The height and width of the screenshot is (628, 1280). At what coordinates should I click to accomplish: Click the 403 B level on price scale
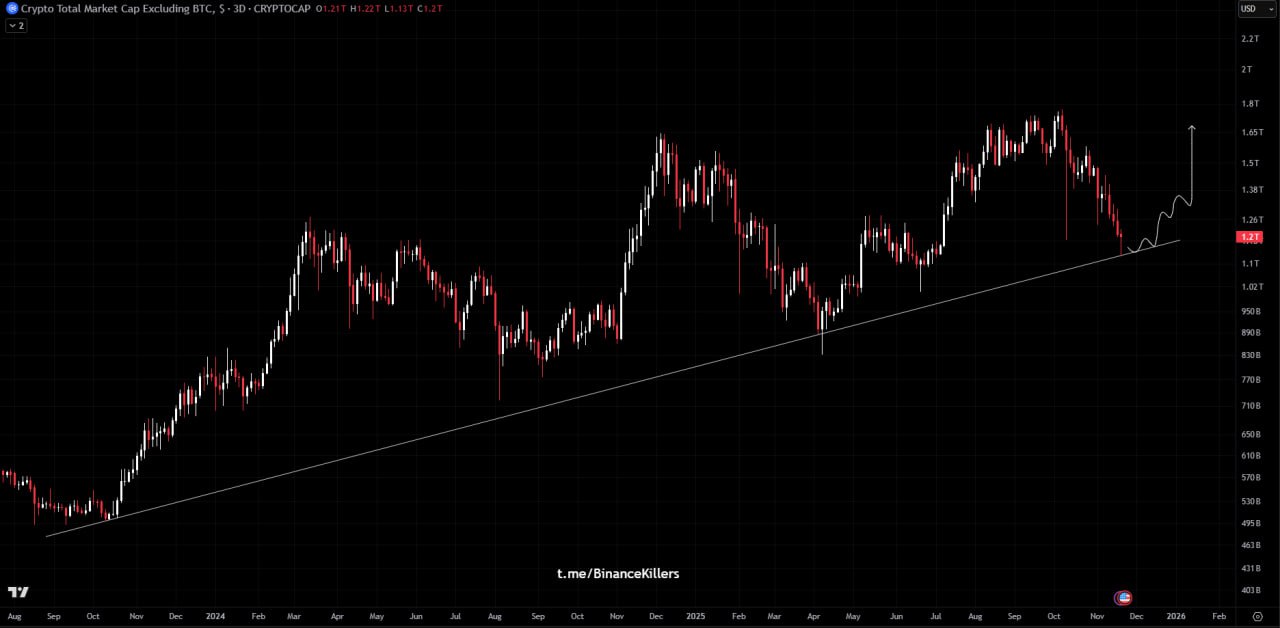[x=1250, y=591]
